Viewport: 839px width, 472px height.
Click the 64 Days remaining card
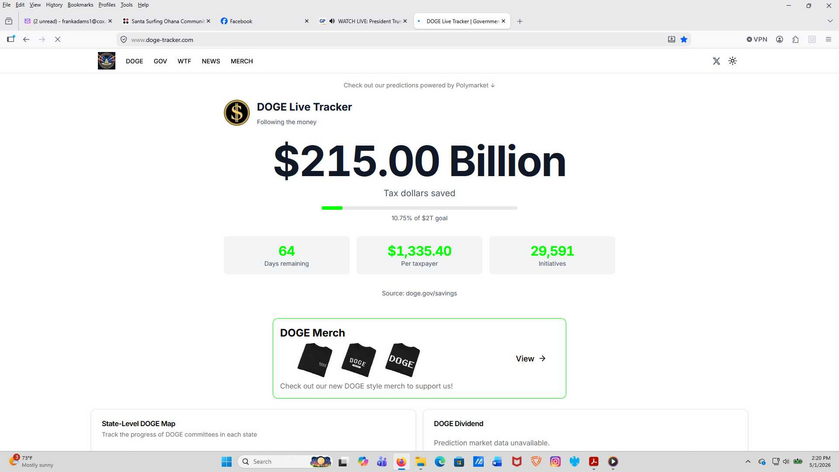tap(286, 255)
